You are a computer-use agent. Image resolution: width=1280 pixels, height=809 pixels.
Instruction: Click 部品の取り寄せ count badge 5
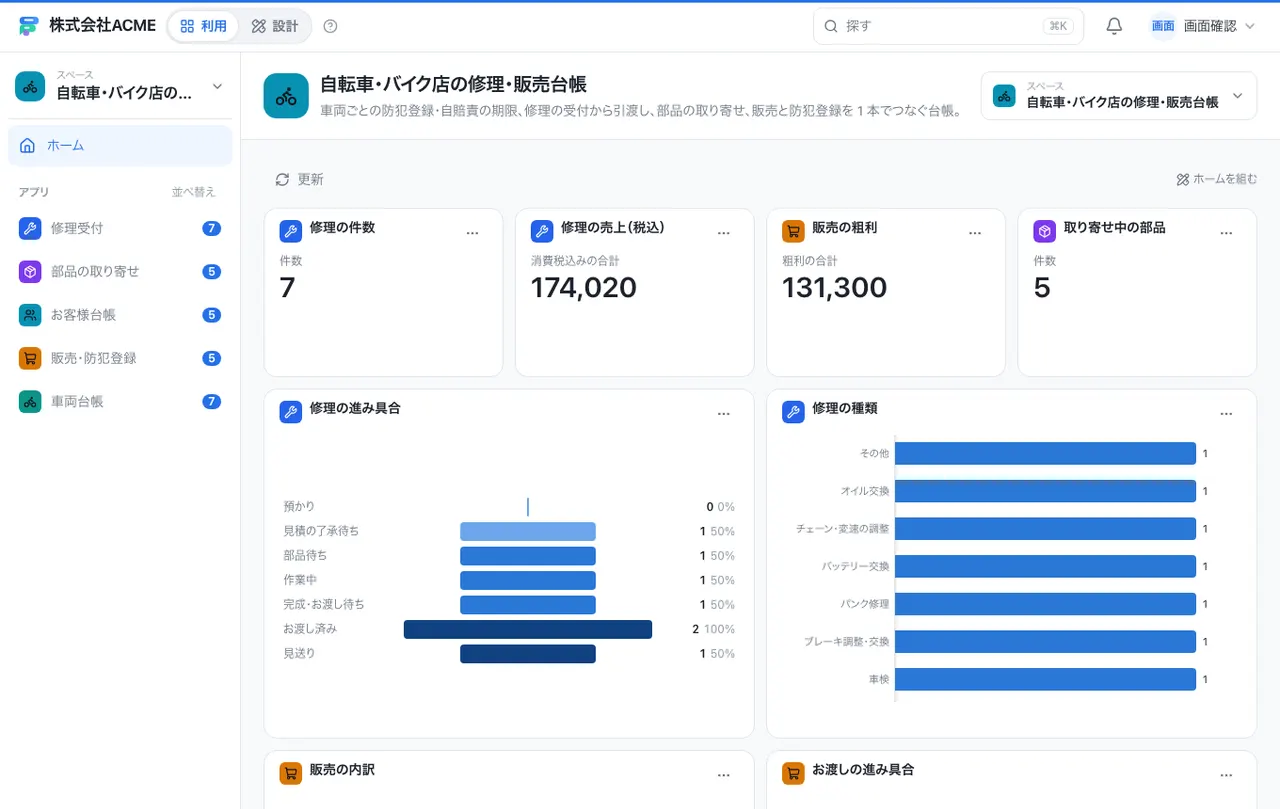click(211, 272)
